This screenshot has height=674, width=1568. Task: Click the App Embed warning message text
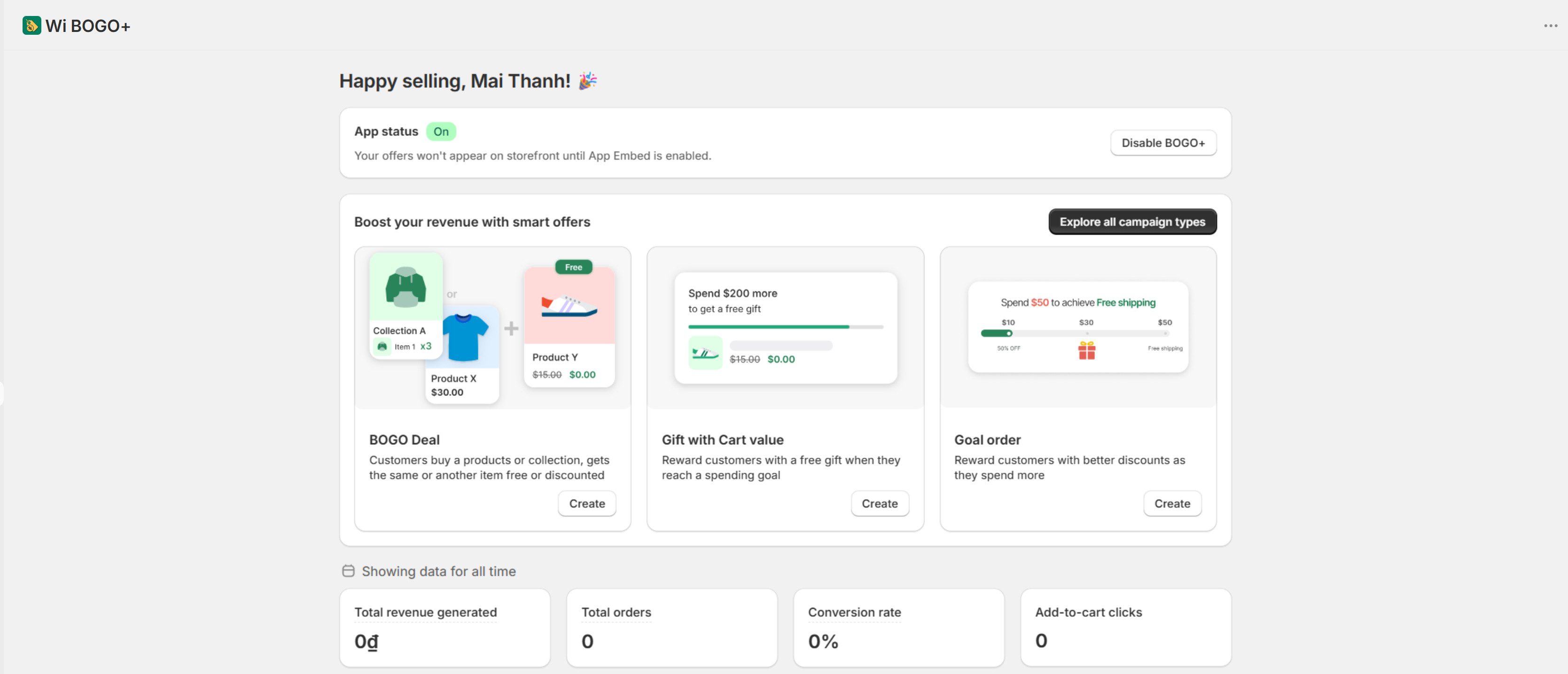(x=532, y=156)
